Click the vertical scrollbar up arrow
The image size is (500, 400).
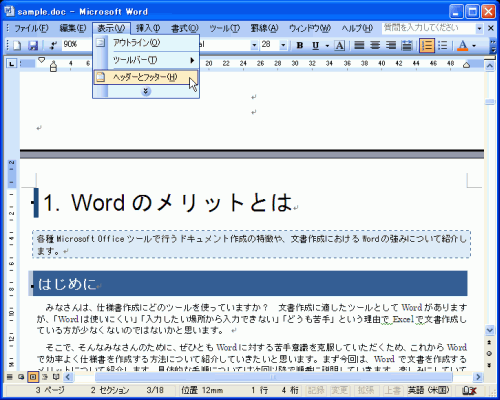click(490, 66)
